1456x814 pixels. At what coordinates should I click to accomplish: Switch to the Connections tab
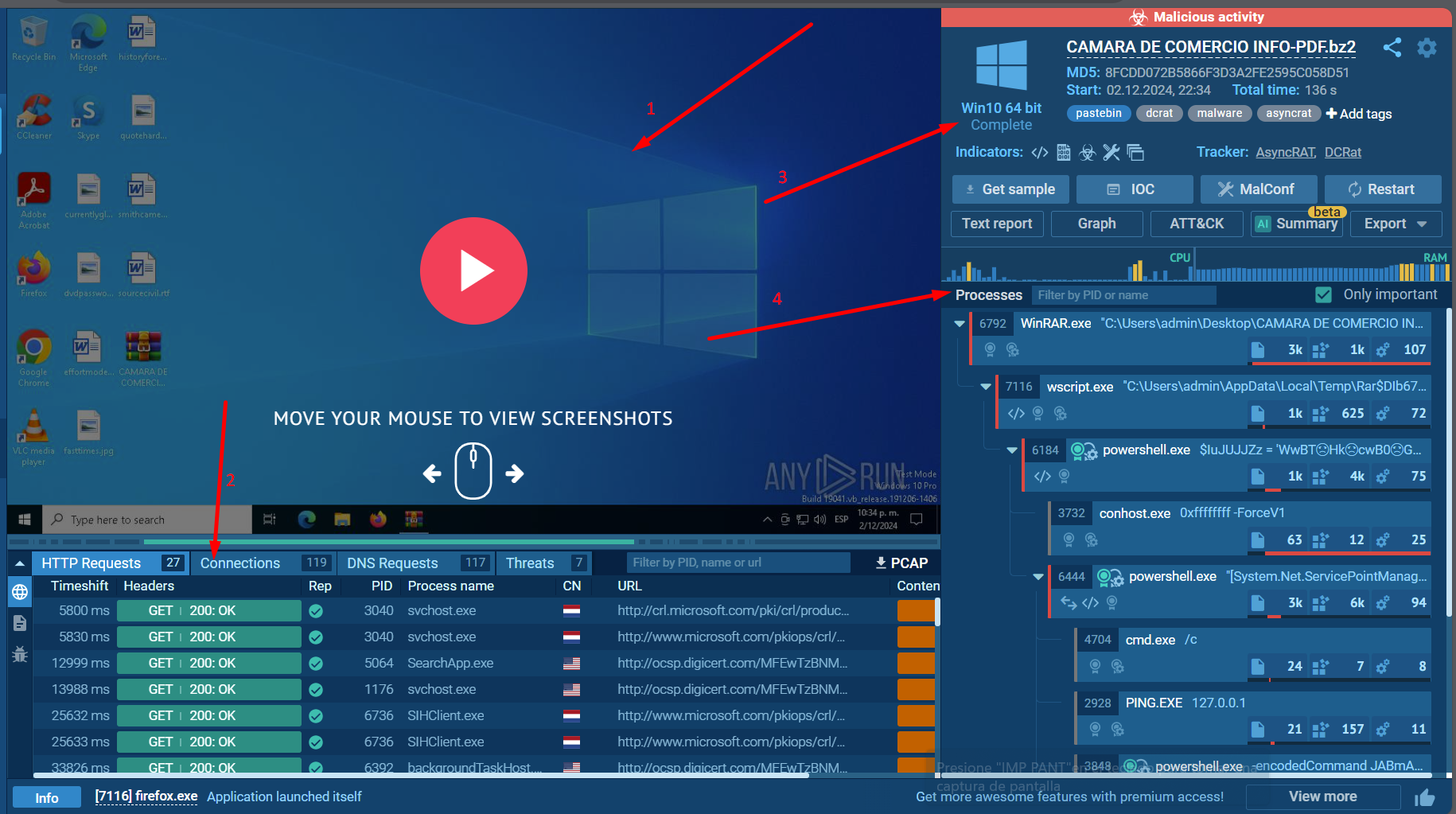(x=263, y=563)
